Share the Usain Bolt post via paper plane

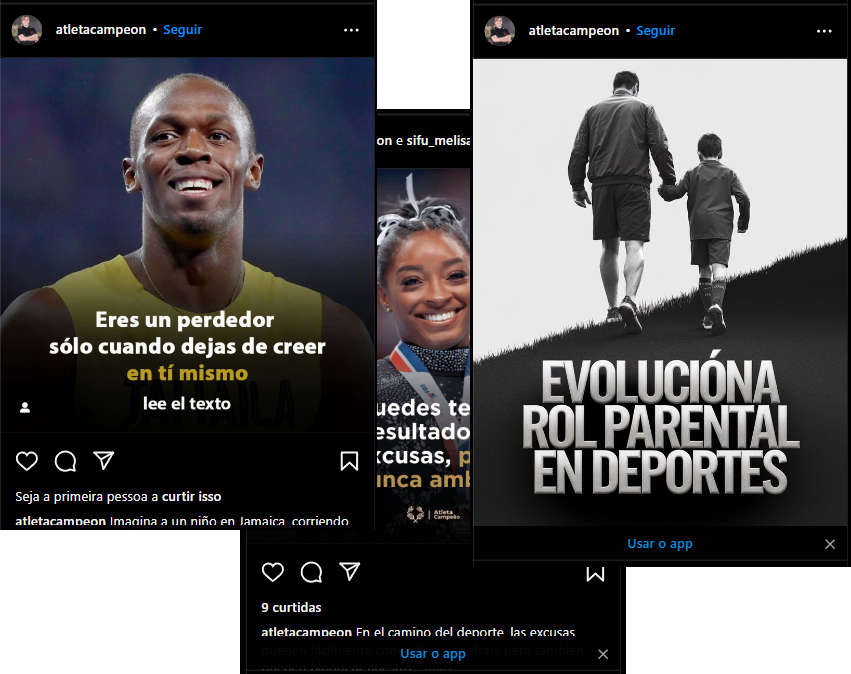[x=104, y=460]
